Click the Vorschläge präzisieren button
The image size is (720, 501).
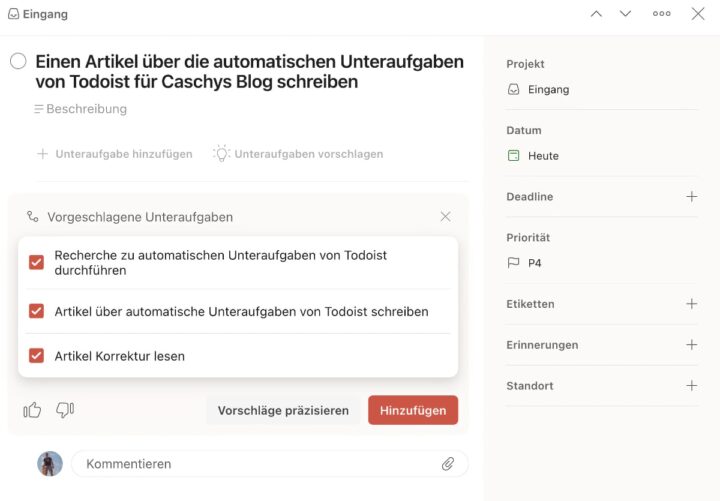283,410
